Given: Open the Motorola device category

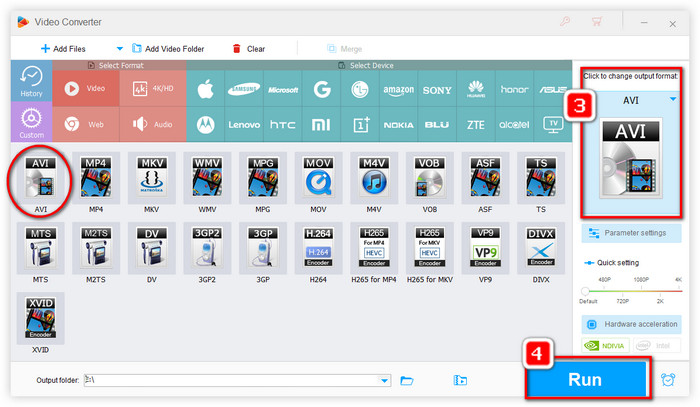Looking at the screenshot, I should (205, 125).
